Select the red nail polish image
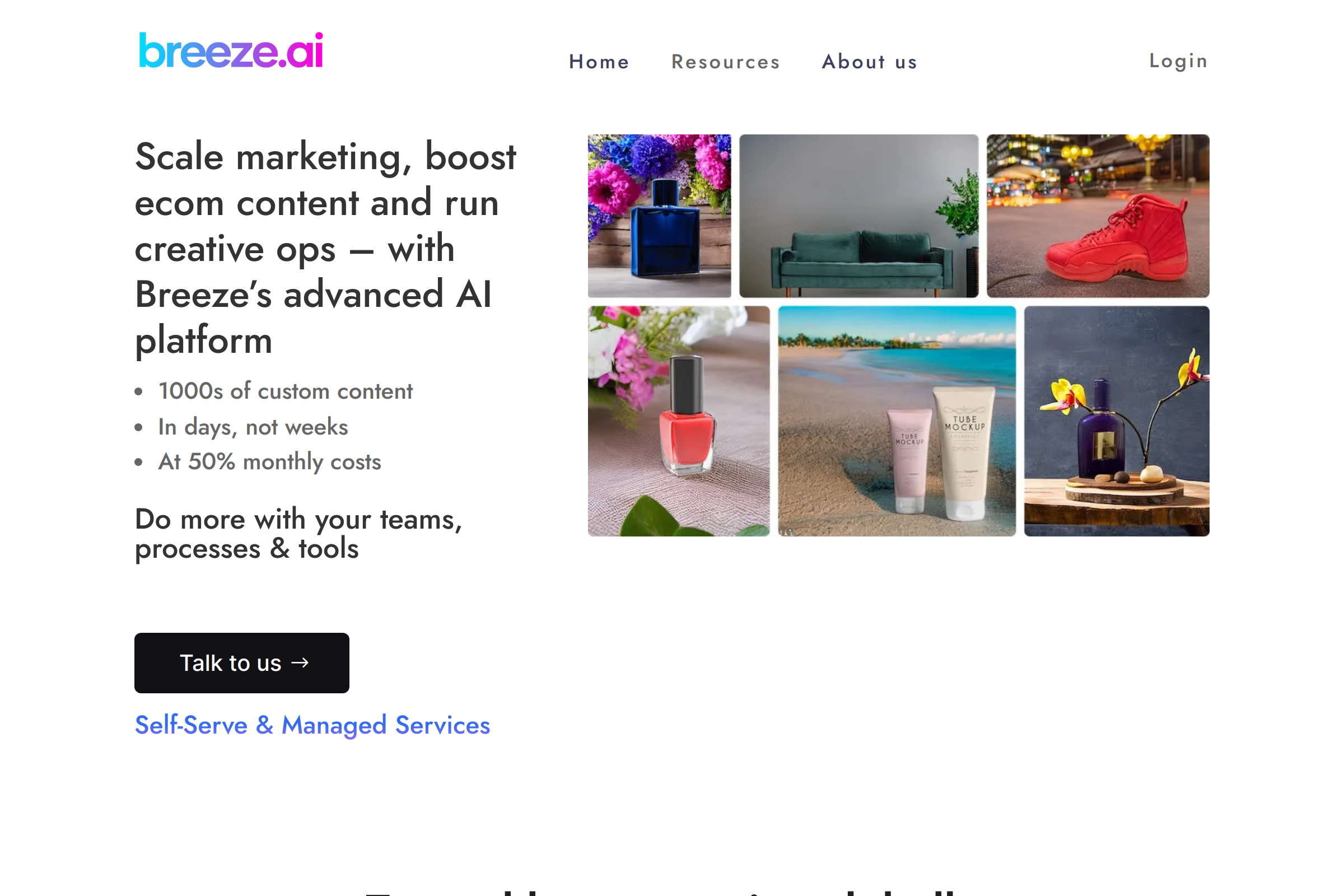 coord(679,421)
